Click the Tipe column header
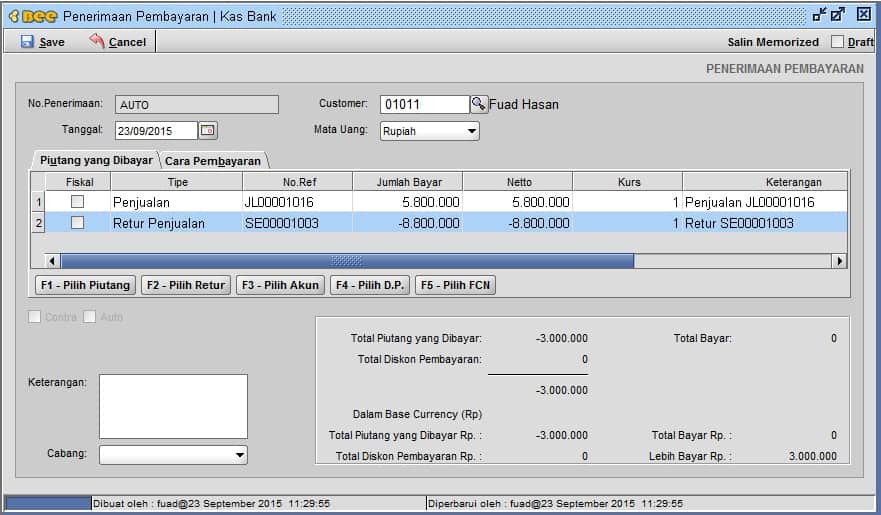 [177, 182]
